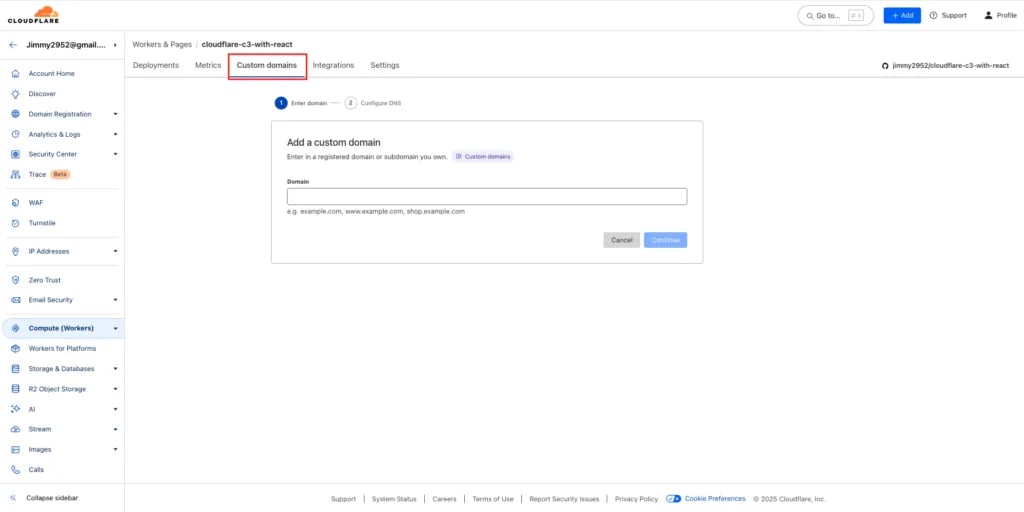Open the Go to search box
This screenshot has width=1024, height=512.
pyautogui.click(x=835, y=15)
